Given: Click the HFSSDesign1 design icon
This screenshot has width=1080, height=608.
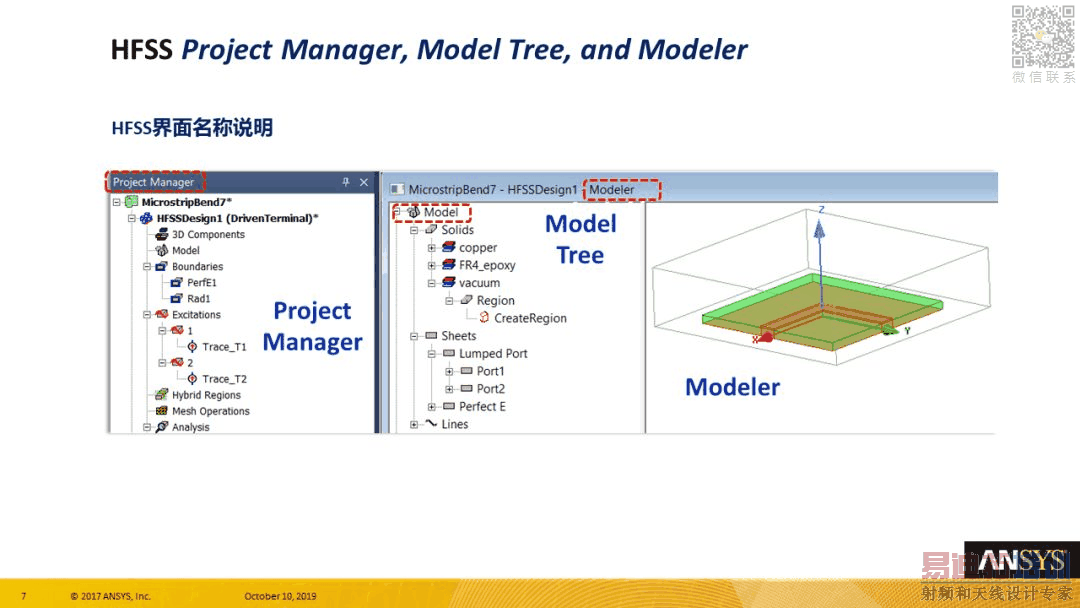Looking at the screenshot, I should coord(147,218).
